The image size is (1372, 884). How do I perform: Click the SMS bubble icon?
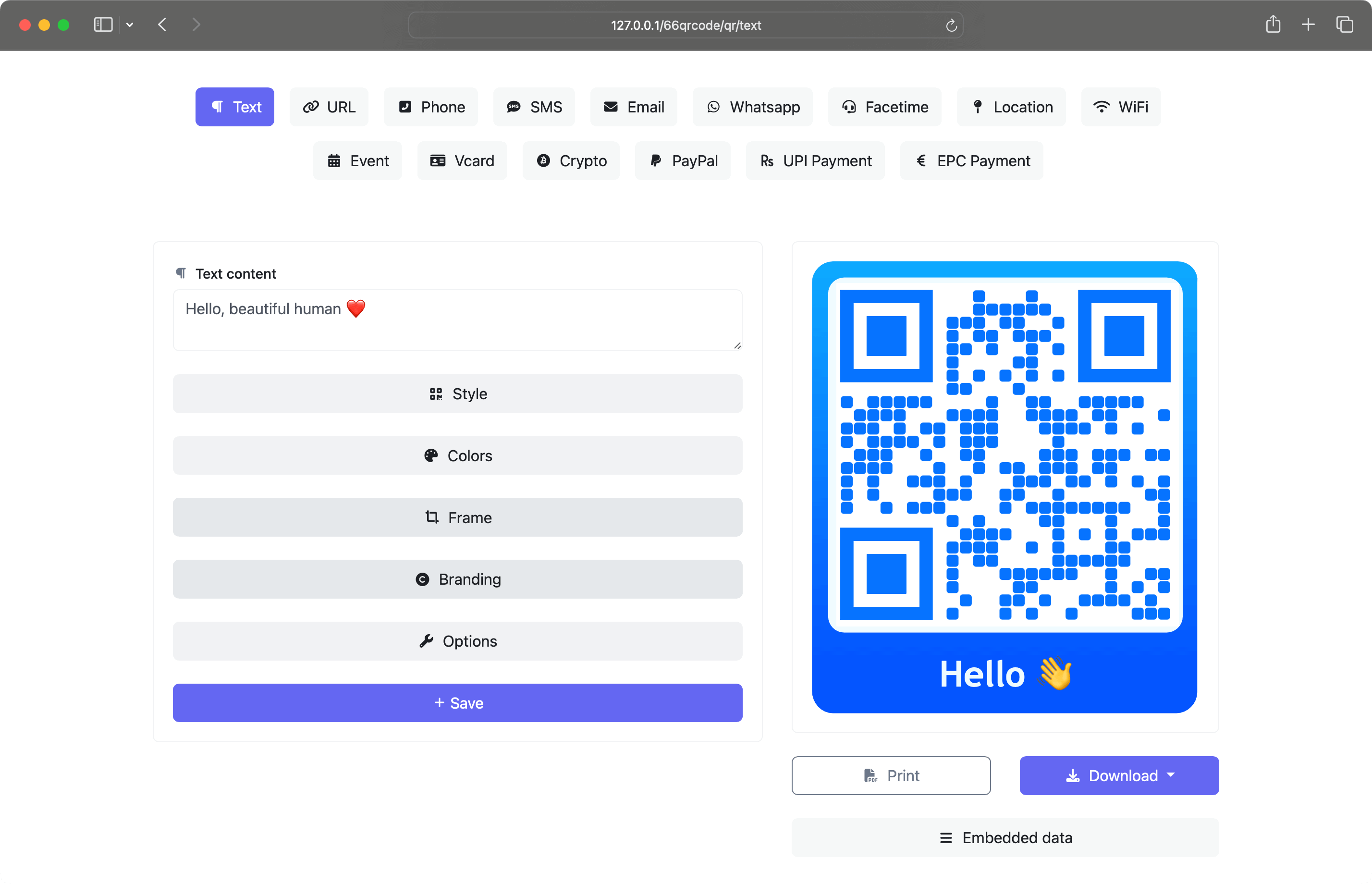pyautogui.click(x=514, y=107)
